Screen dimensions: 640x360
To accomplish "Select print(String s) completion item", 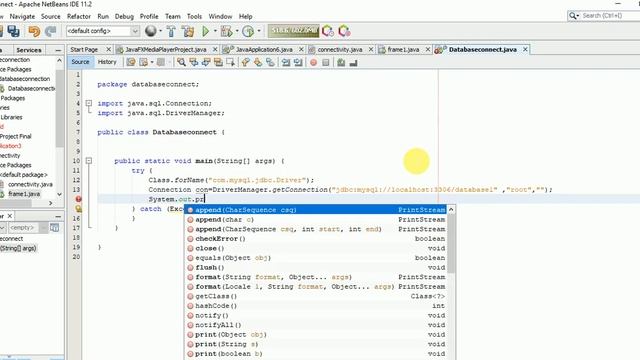I will pyautogui.click(x=316, y=344).
